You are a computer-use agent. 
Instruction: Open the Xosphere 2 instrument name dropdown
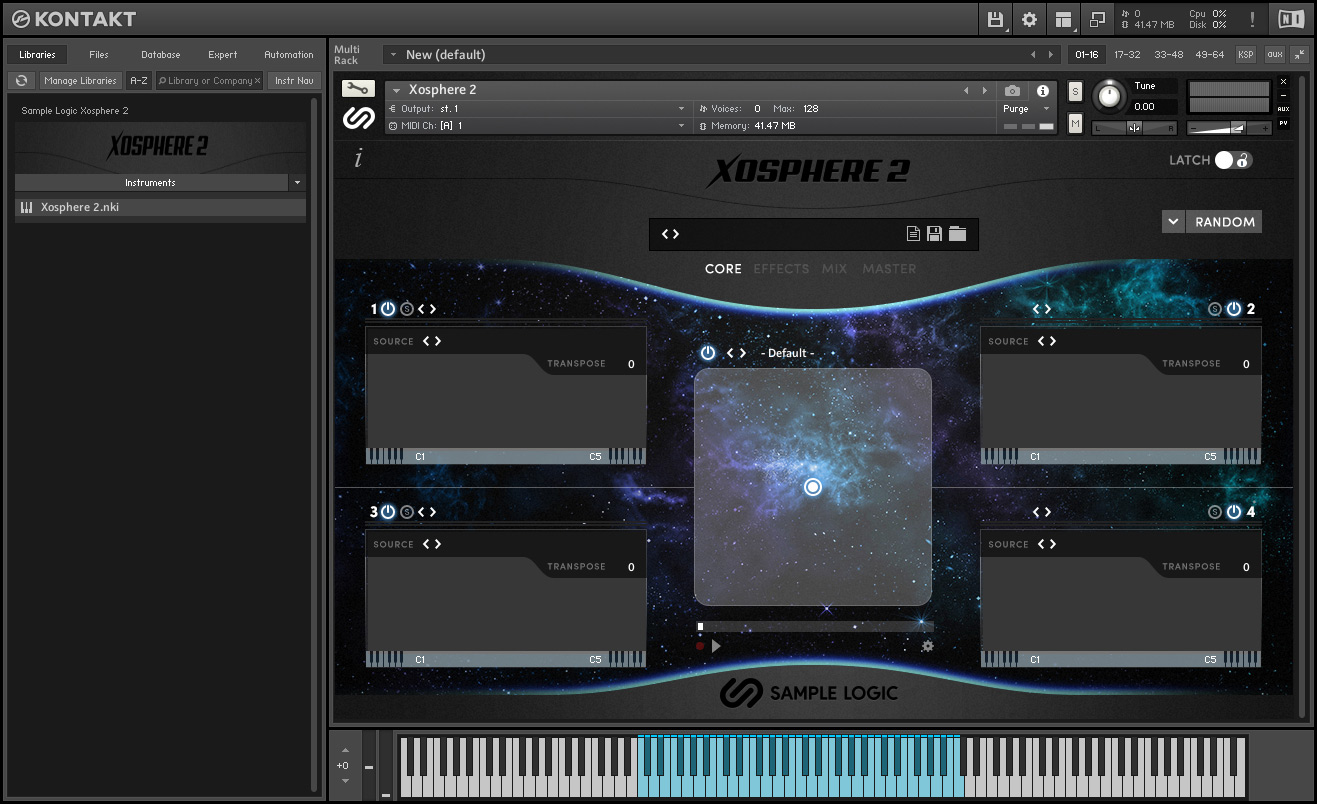click(x=397, y=90)
